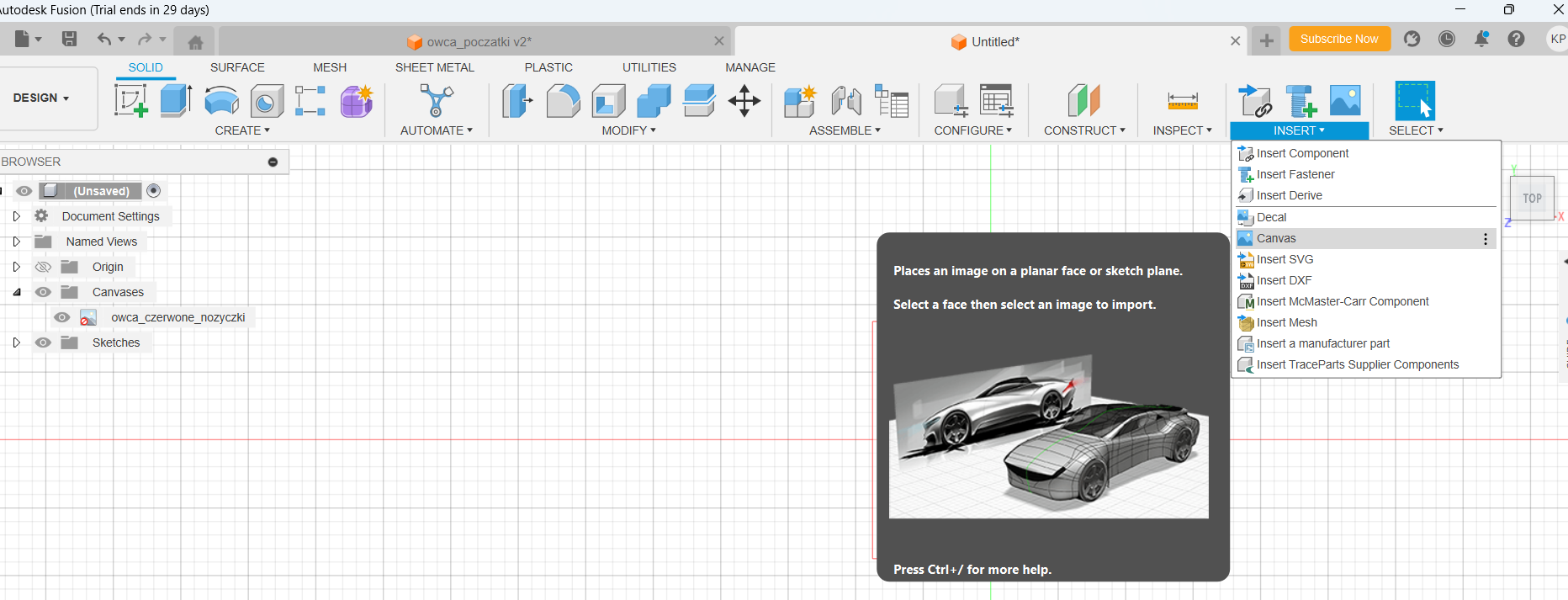Screen dimensions: 1568x600
Task: Select the Extrude tool
Action: 176,101
